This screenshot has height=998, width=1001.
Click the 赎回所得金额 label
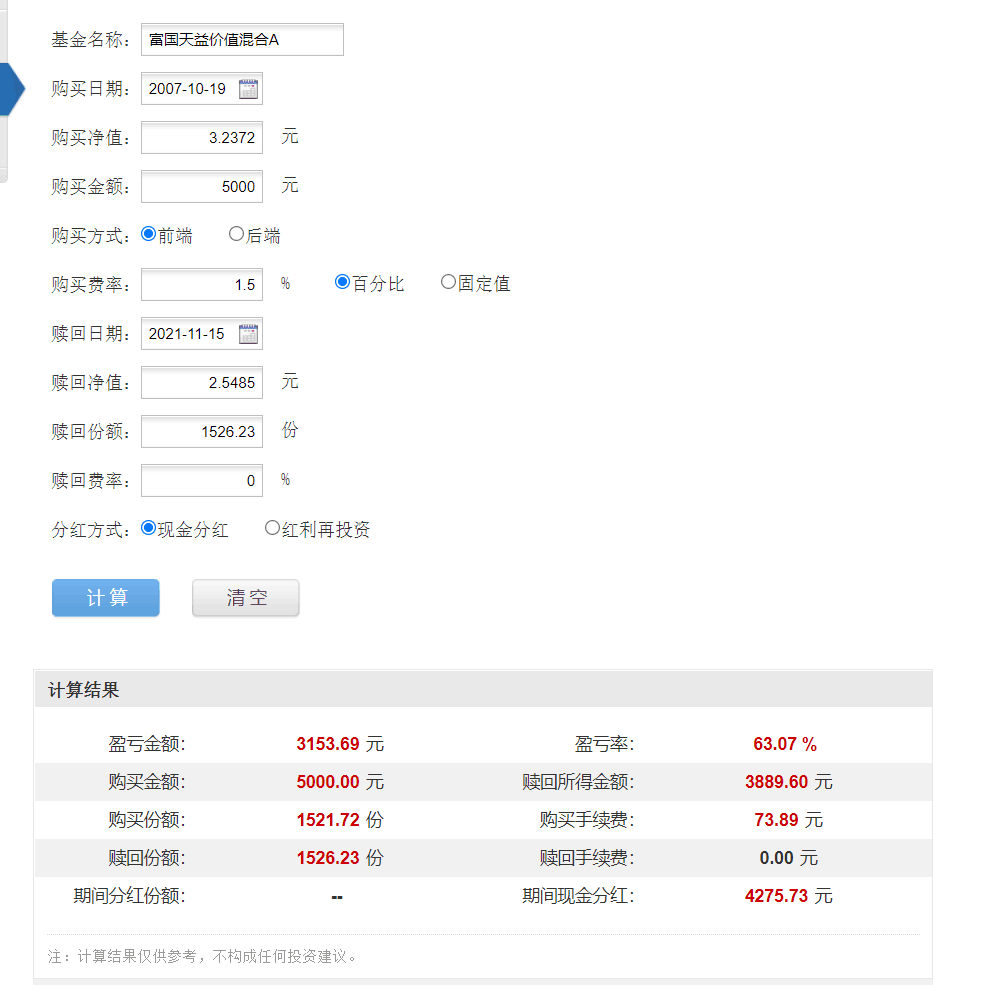tap(578, 782)
